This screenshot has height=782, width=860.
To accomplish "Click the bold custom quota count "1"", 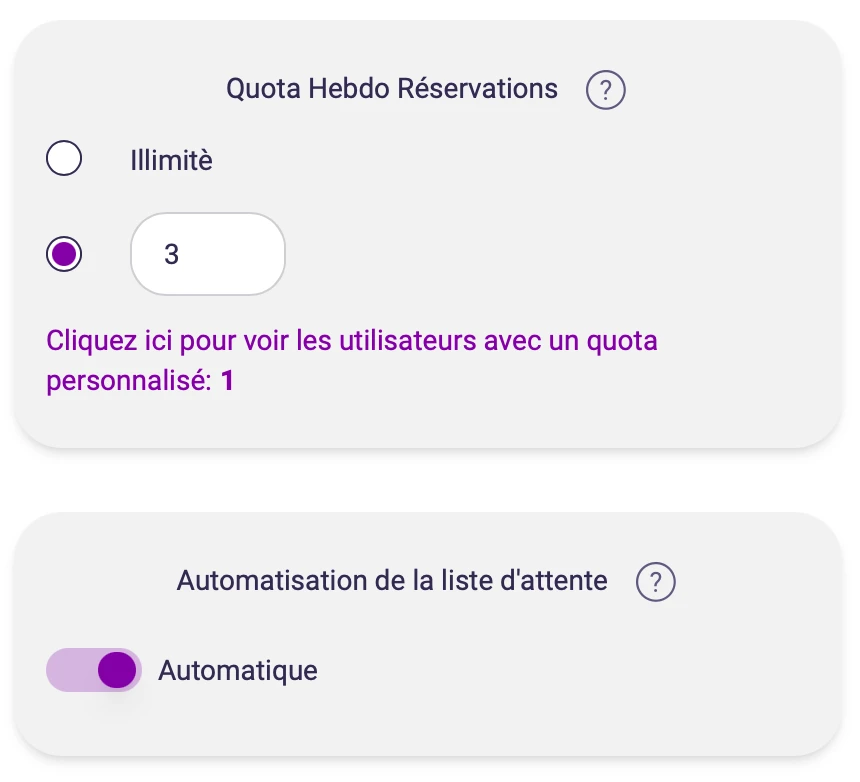I will click(228, 382).
